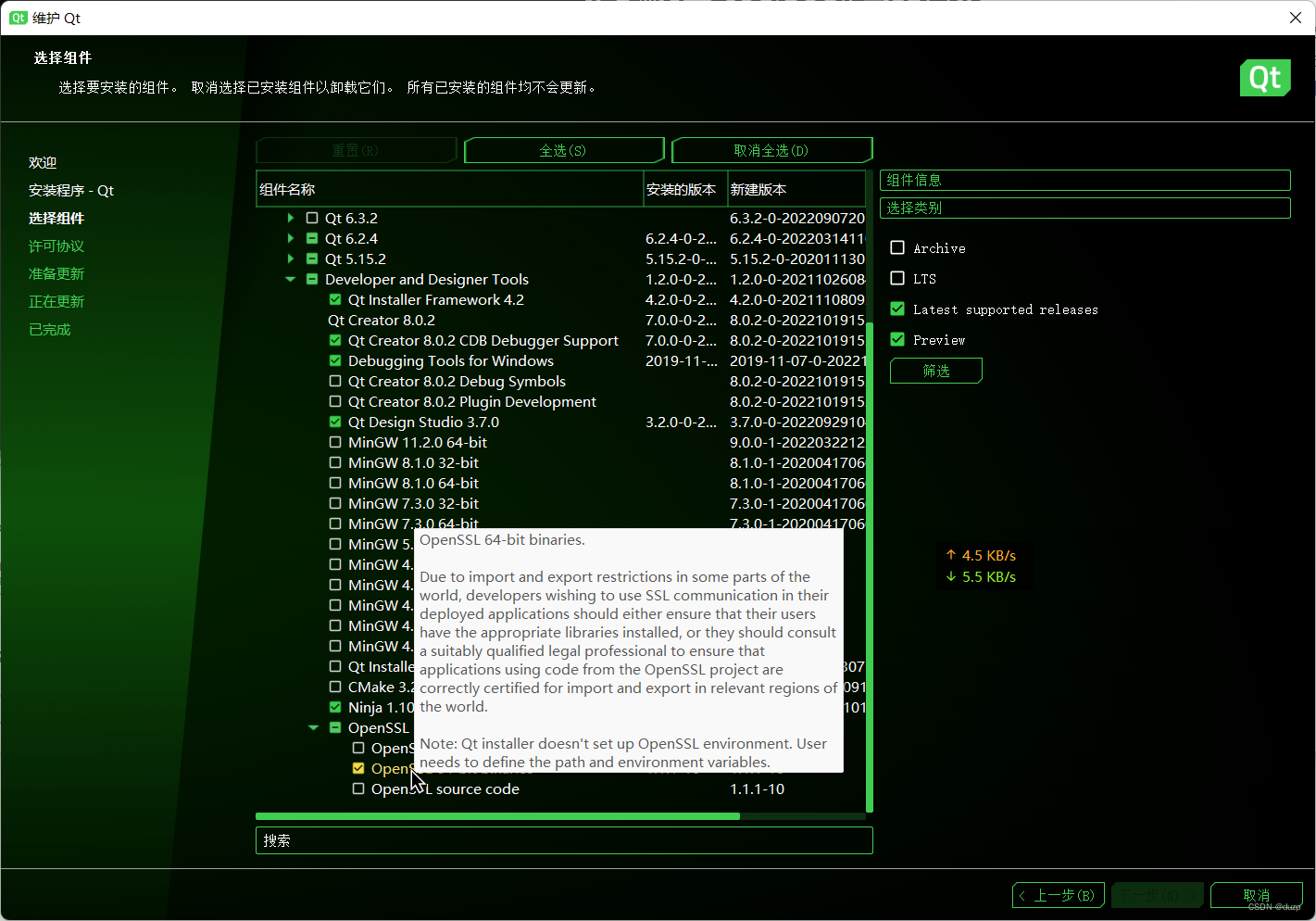
Task: Close the 维护 Qt window
Action: coord(1296,18)
